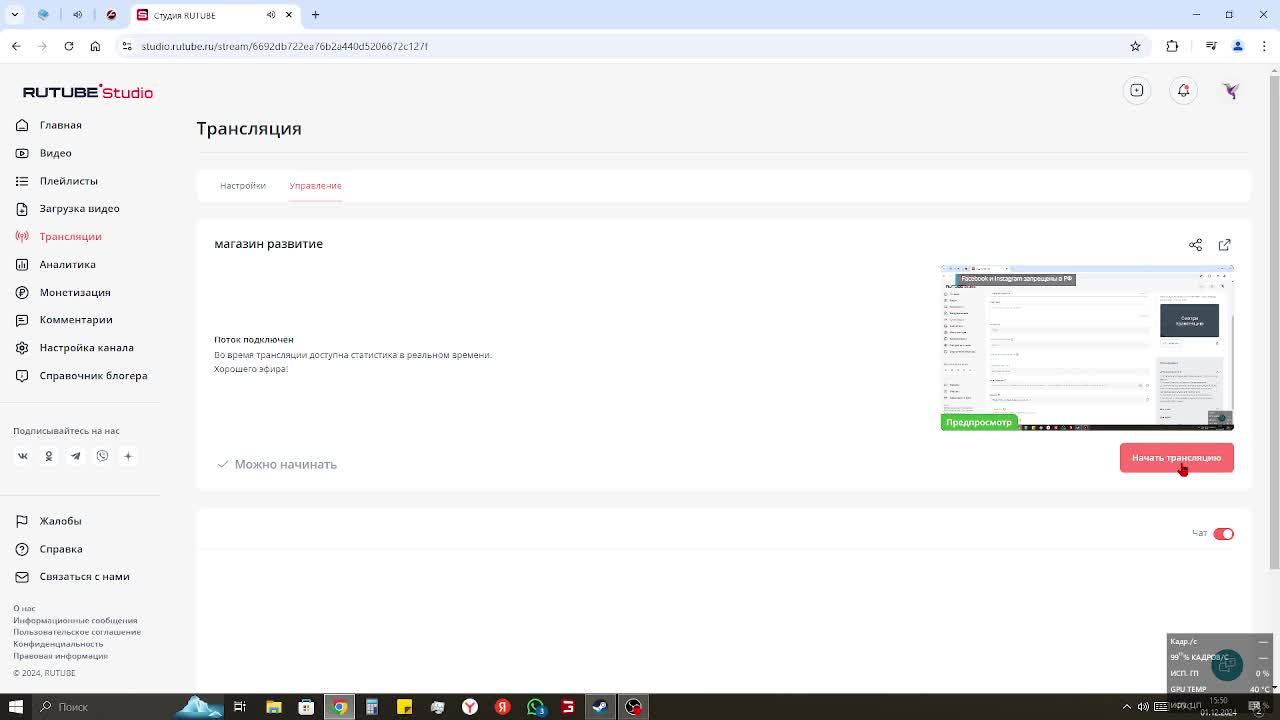This screenshot has width=1280, height=720.
Task: Open Аналитика in the sidebar
Action: (x=67, y=264)
